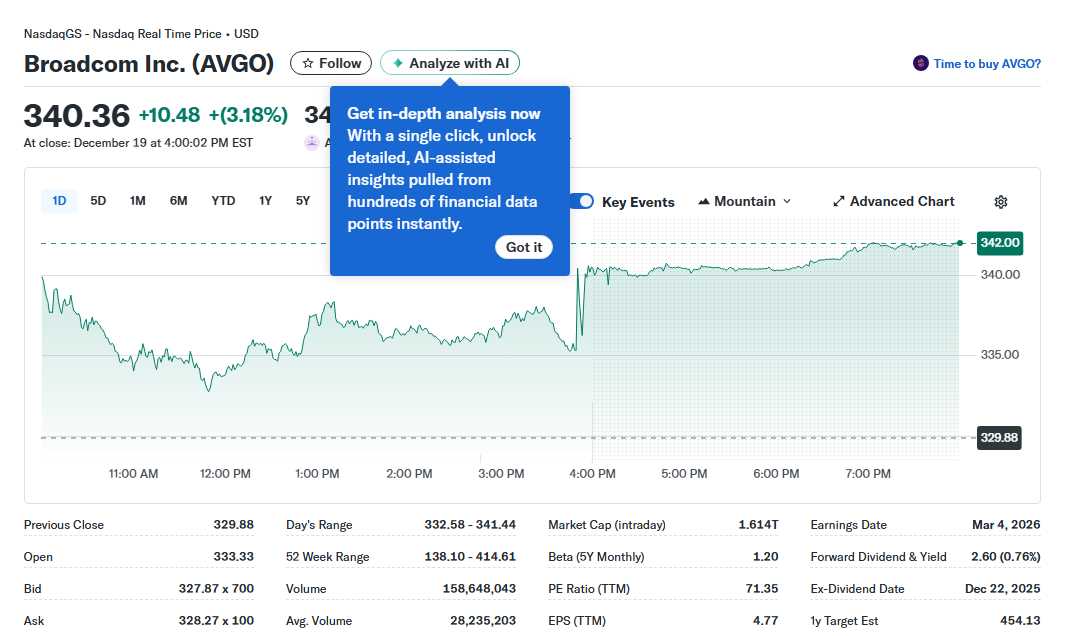The width and height of the screenshot is (1065, 636).
Task: Select the 1Y chart period
Action: click(265, 200)
